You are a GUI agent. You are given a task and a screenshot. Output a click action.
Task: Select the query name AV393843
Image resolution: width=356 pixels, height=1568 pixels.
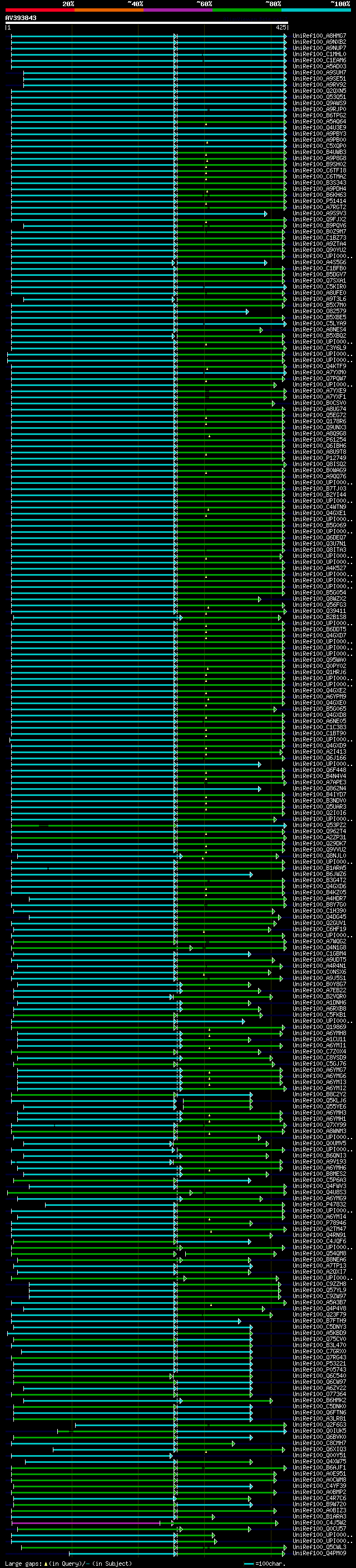coord(21,18)
